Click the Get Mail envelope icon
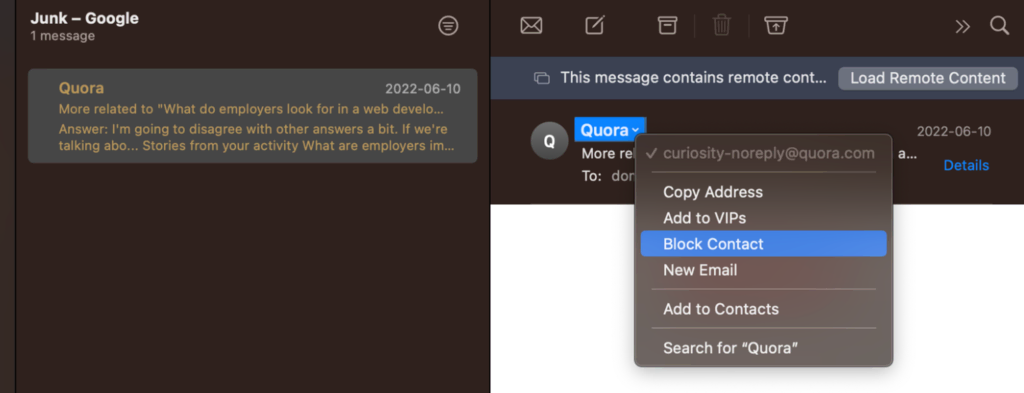This screenshot has height=393, width=1024. pyautogui.click(x=531, y=25)
